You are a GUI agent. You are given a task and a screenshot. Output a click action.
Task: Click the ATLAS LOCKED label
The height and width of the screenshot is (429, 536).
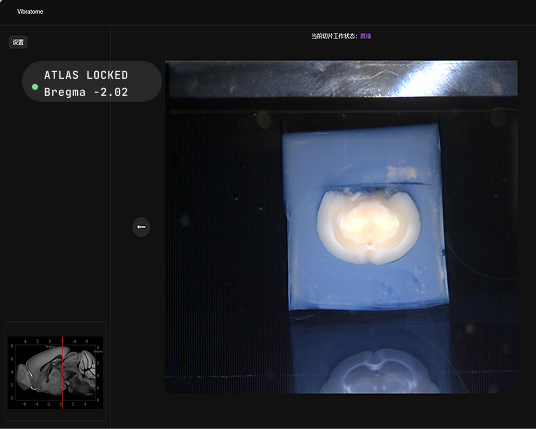click(x=86, y=75)
